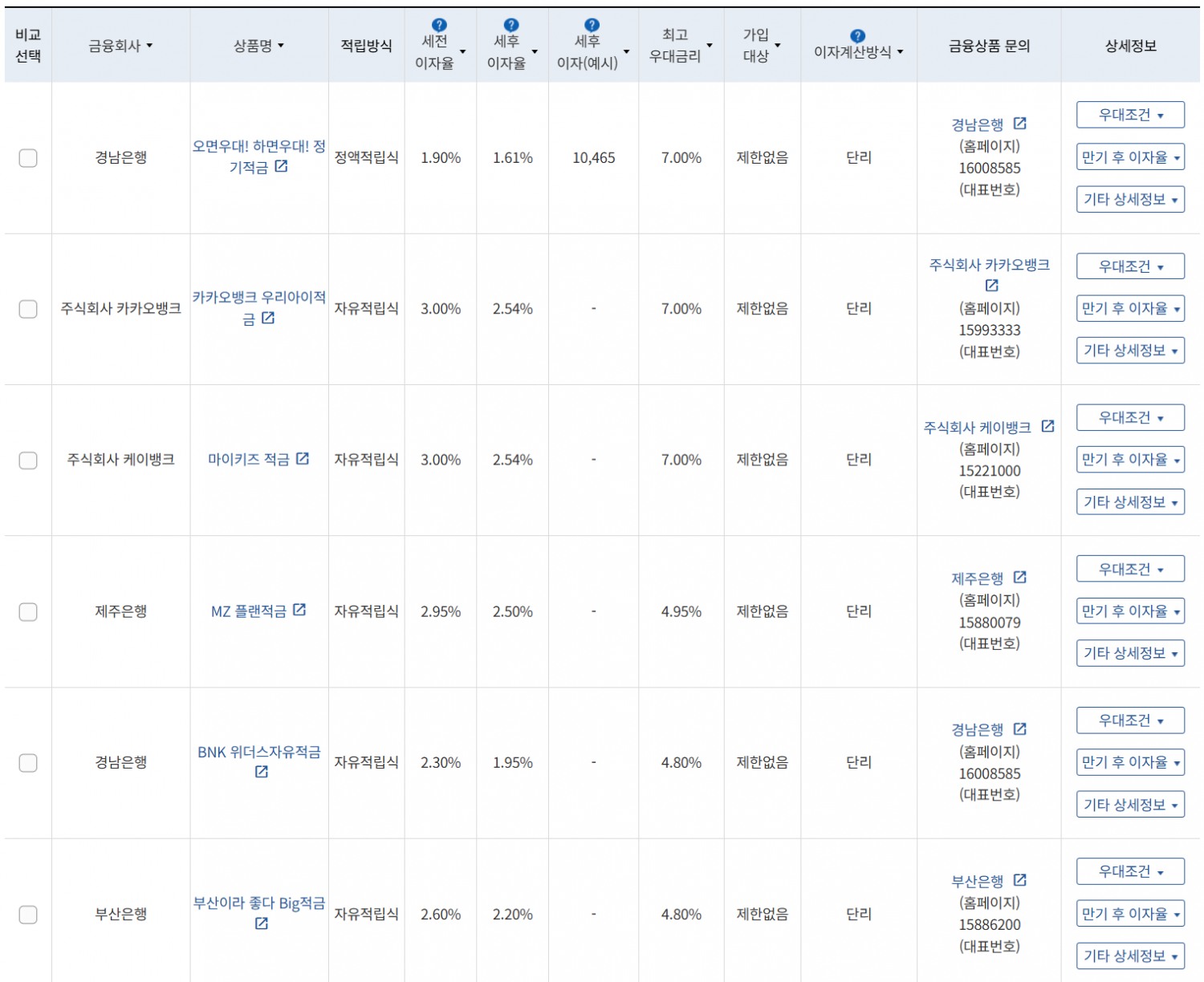Open 카카오뱅크 우리아이적금 product link

(x=258, y=307)
